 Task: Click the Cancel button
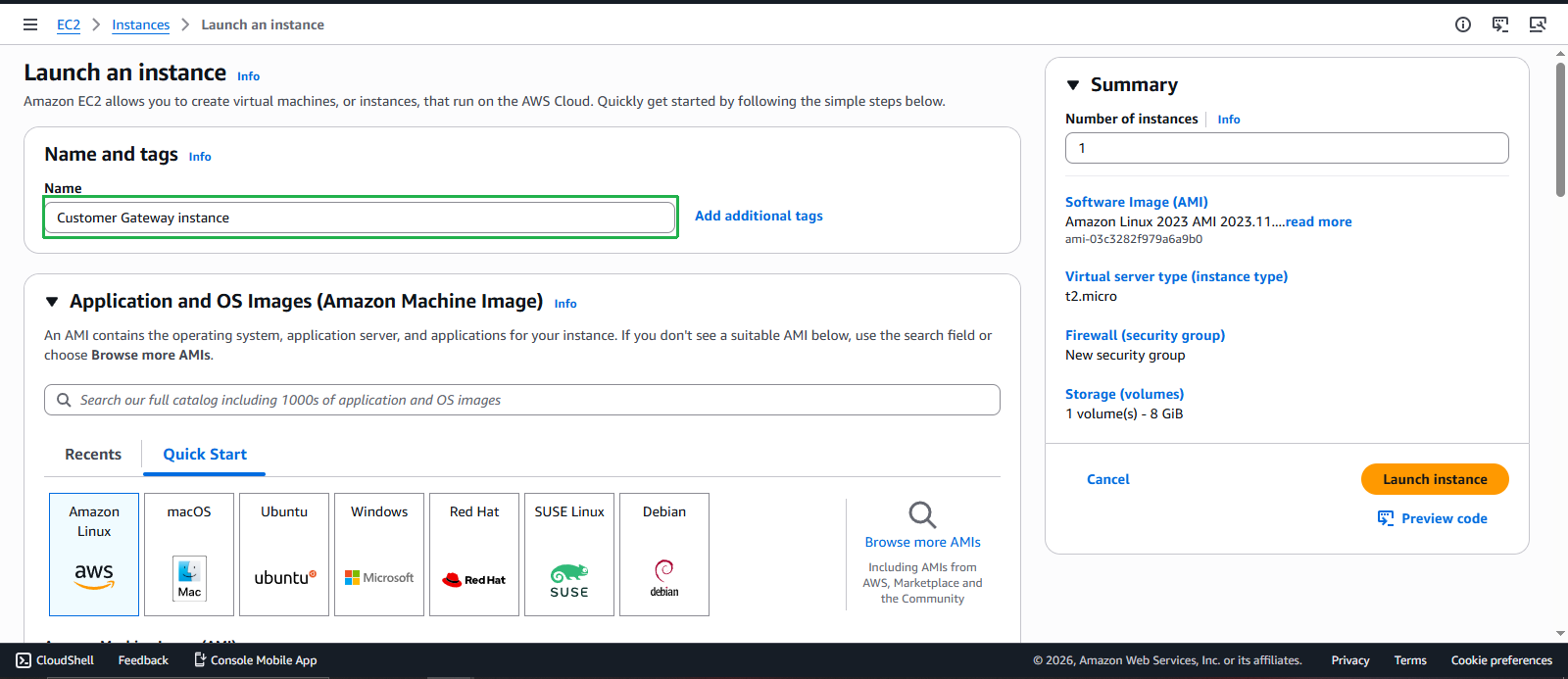[1108, 479]
